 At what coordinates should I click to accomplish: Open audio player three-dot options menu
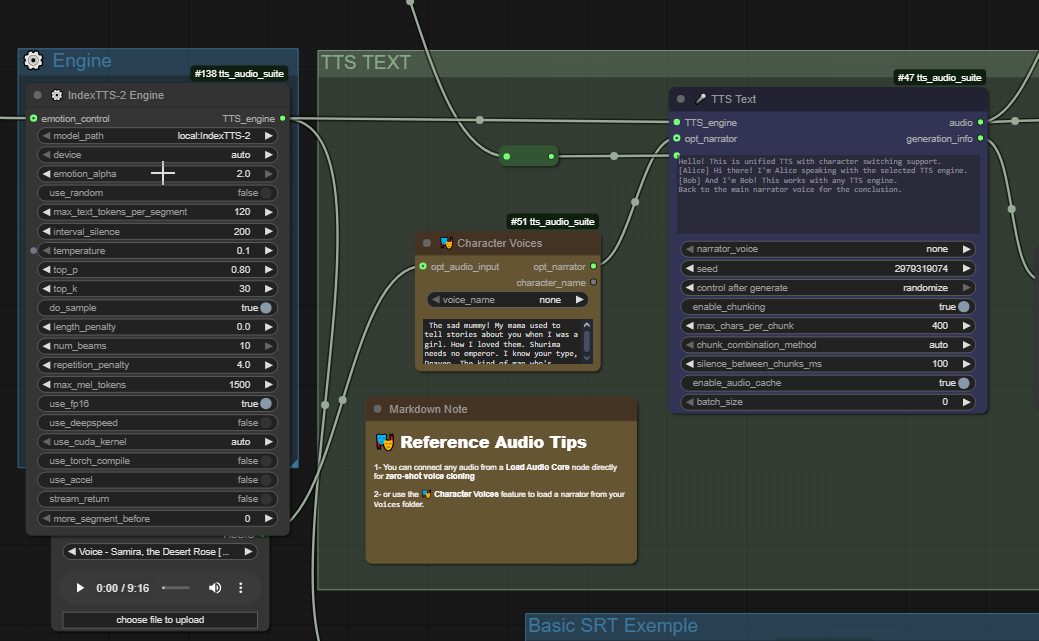[x=241, y=588]
